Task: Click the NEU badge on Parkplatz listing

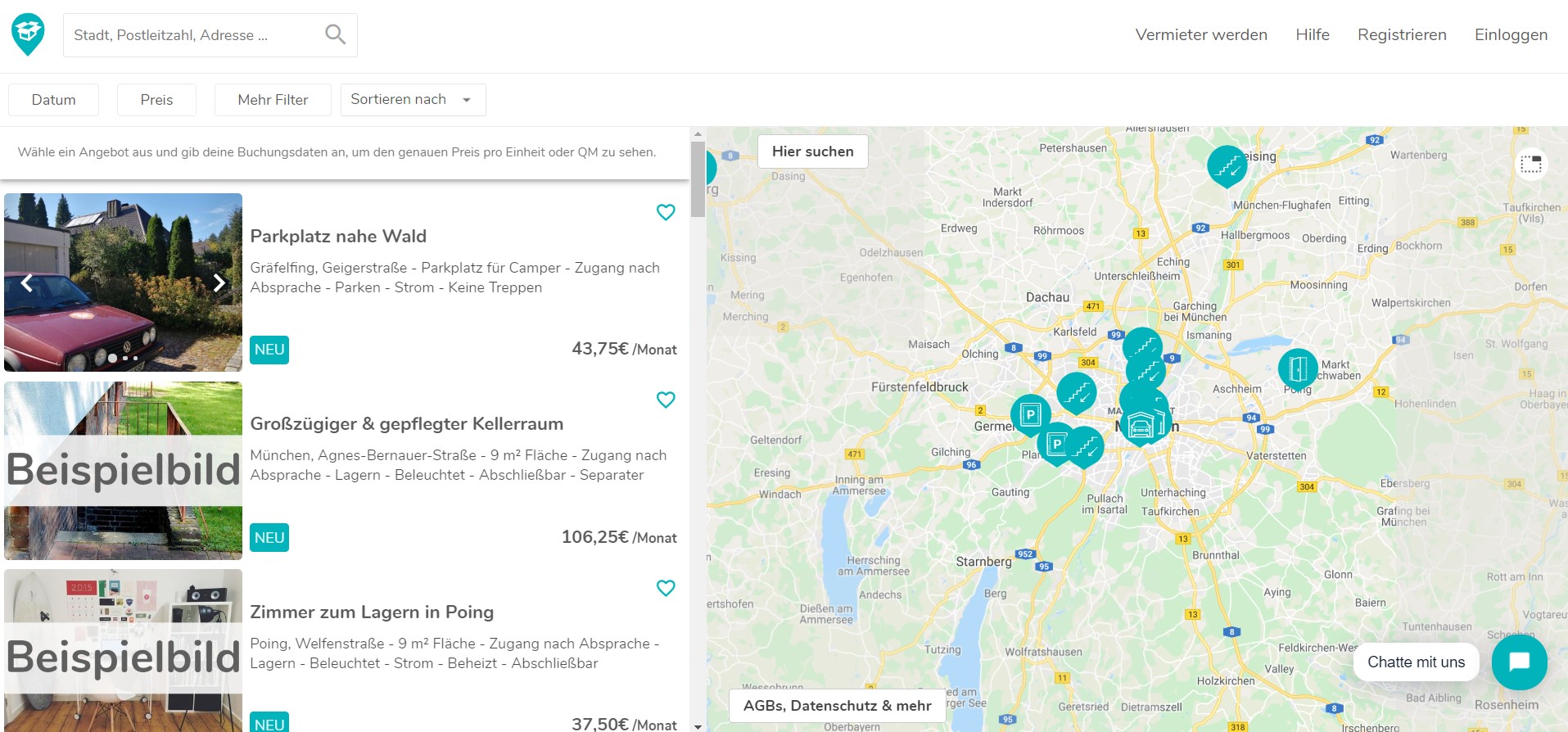Action: pos(269,350)
